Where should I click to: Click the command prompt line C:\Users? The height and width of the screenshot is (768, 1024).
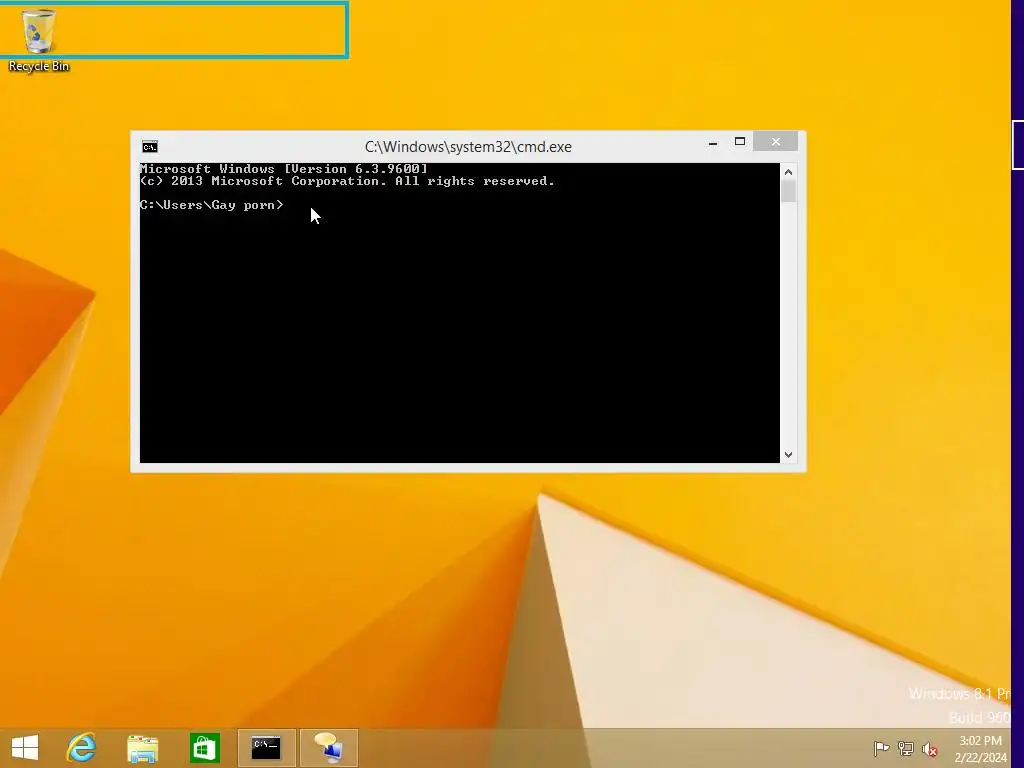pyautogui.click(x=212, y=205)
